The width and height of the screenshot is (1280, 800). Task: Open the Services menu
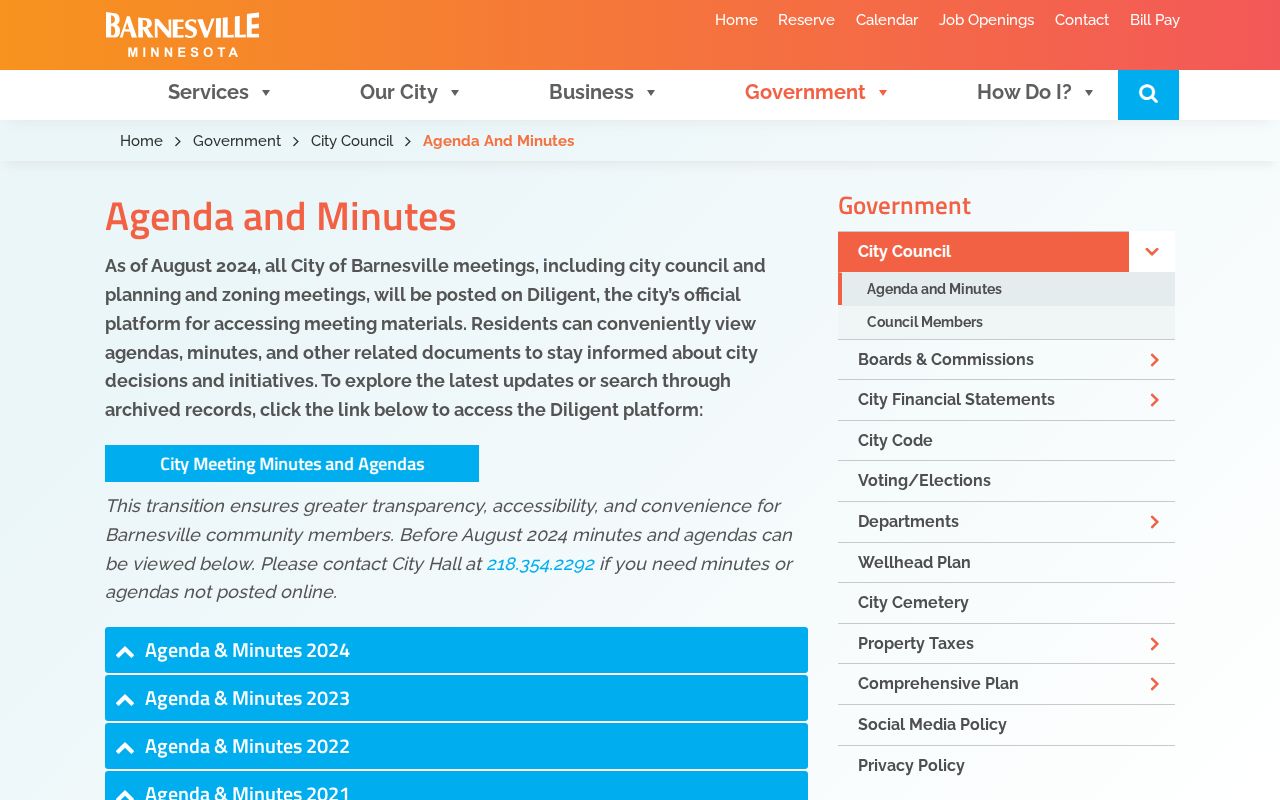(x=208, y=92)
